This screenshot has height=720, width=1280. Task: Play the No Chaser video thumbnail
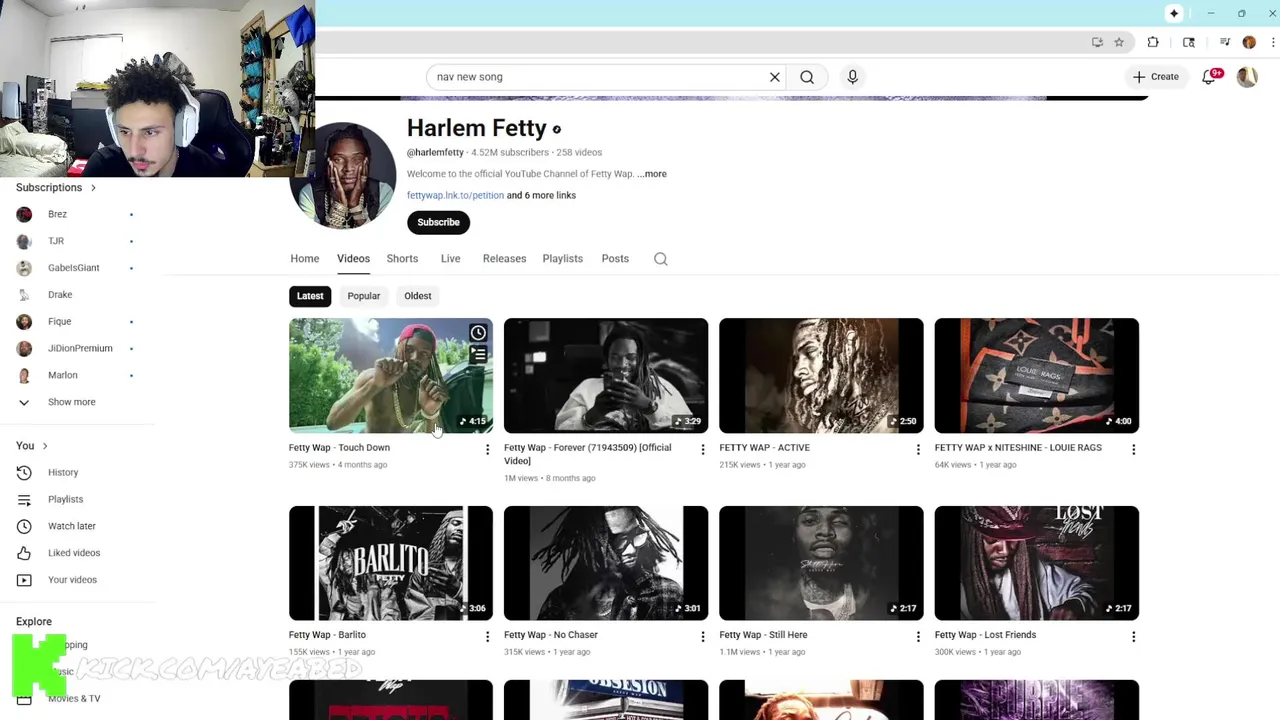(x=606, y=563)
